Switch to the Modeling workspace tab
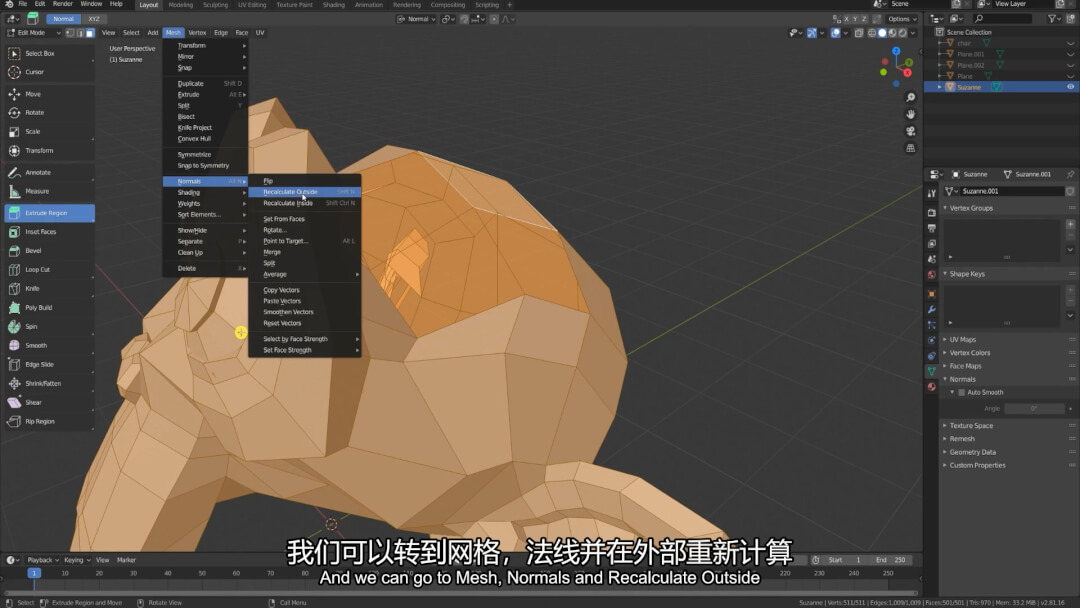Screen dimensions: 1080x608 [x=180, y=5]
